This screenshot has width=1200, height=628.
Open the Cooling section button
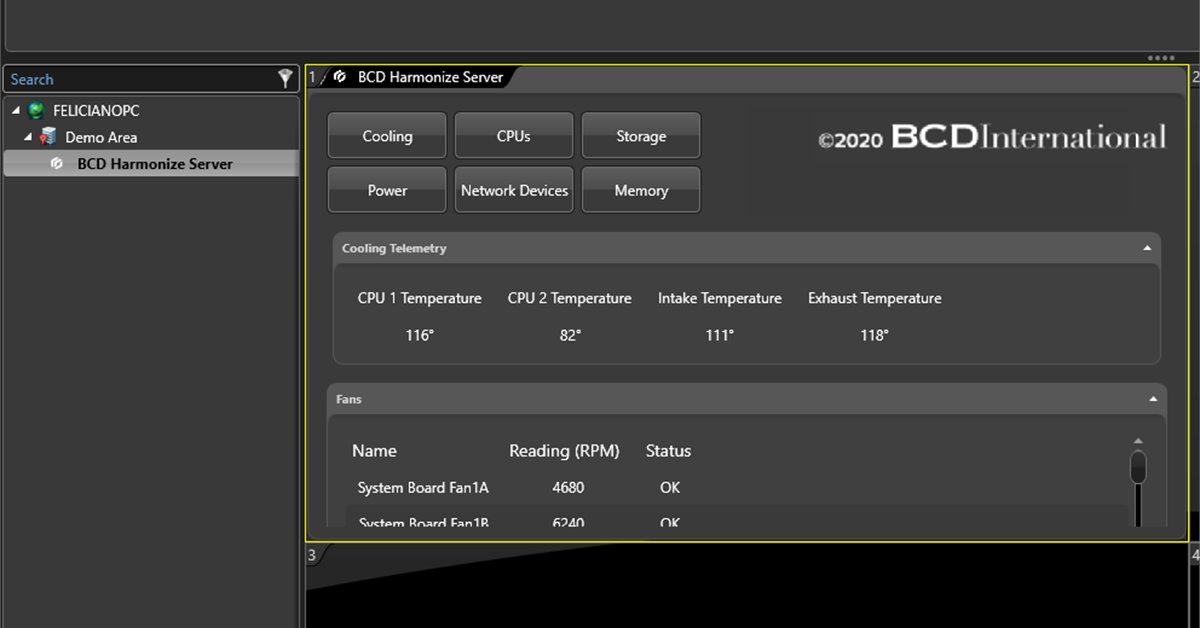click(x=387, y=135)
